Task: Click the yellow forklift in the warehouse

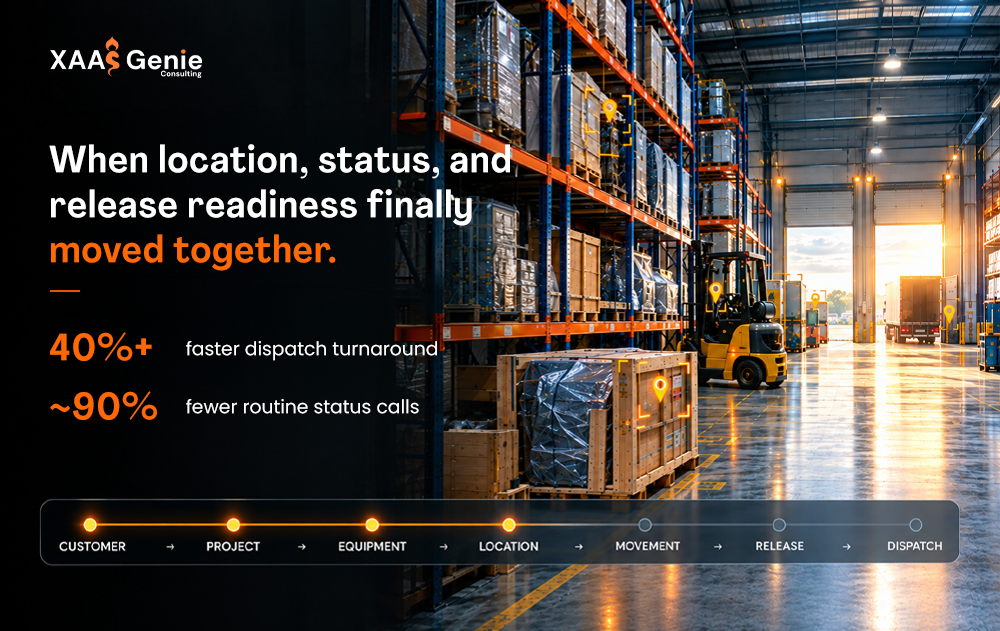Action: (x=740, y=319)
